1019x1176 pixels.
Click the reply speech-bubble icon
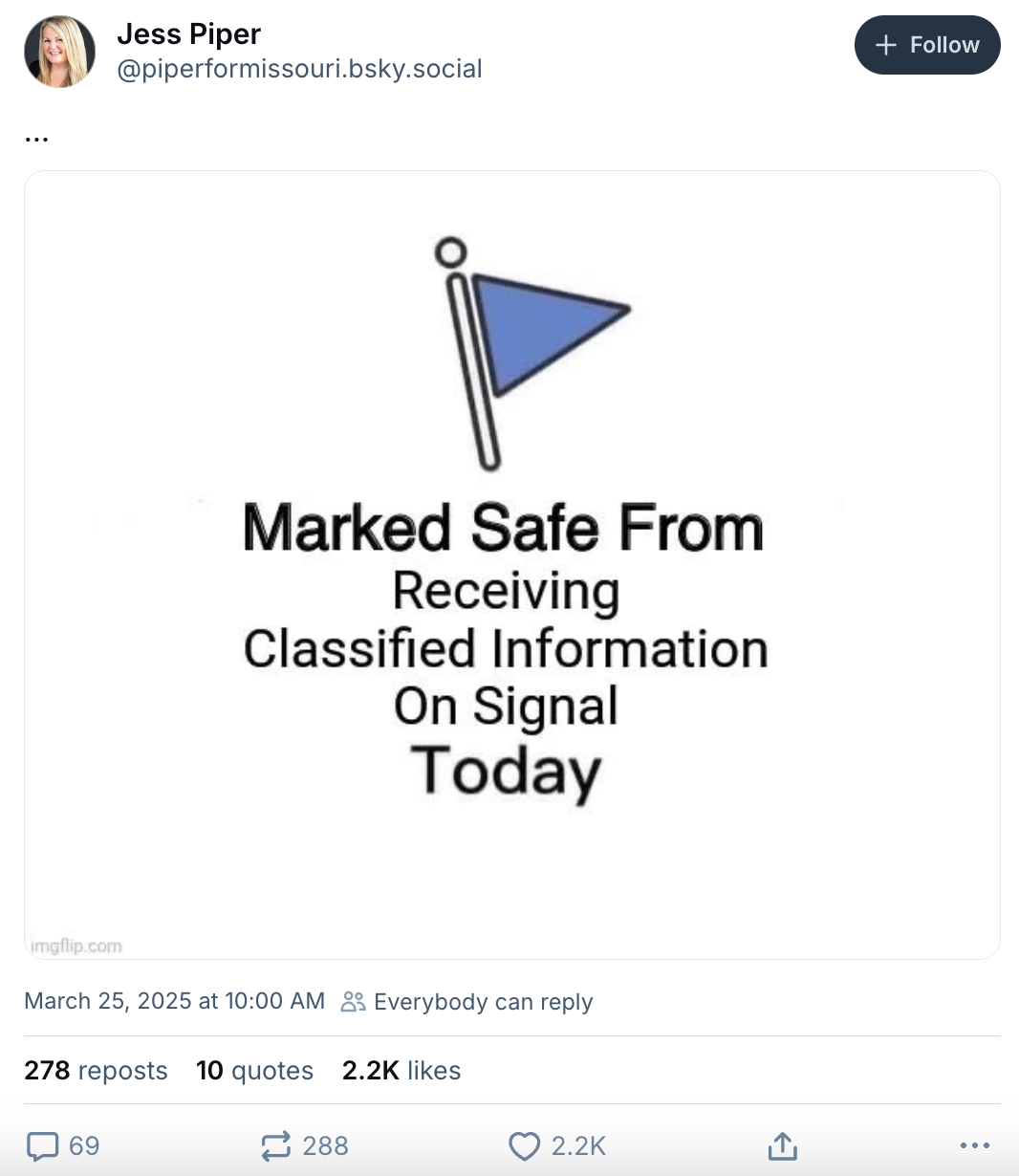point(43,1145)
